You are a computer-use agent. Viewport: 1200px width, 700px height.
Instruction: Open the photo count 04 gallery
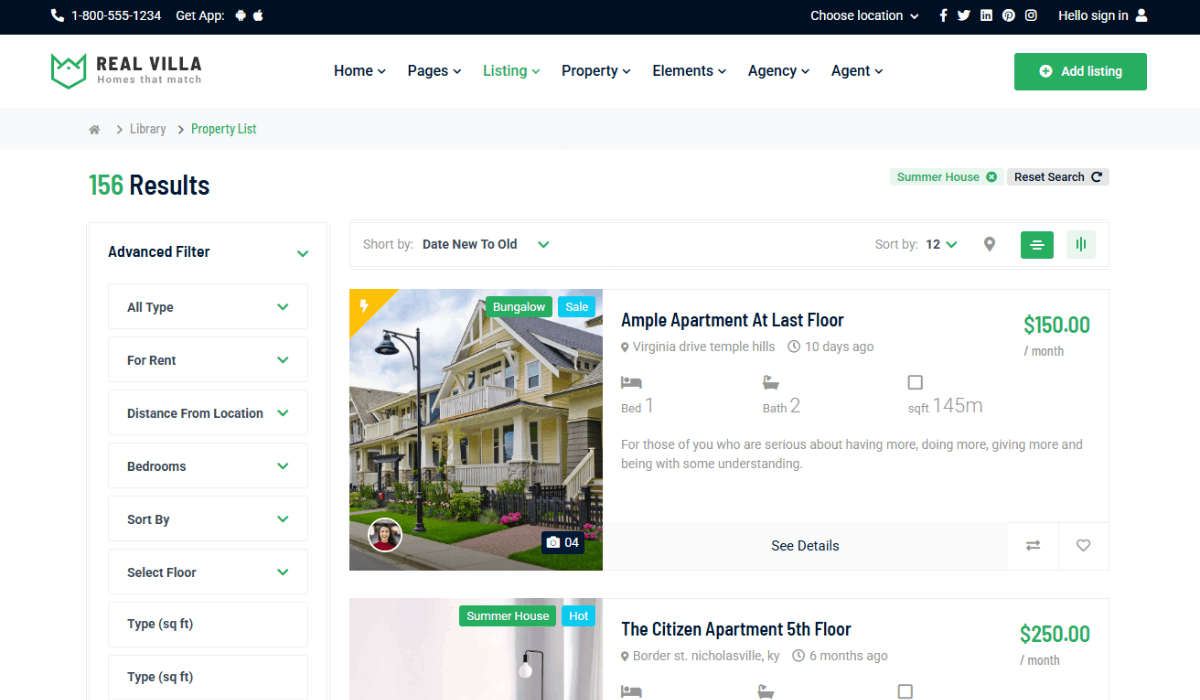[x=563, y=543]
